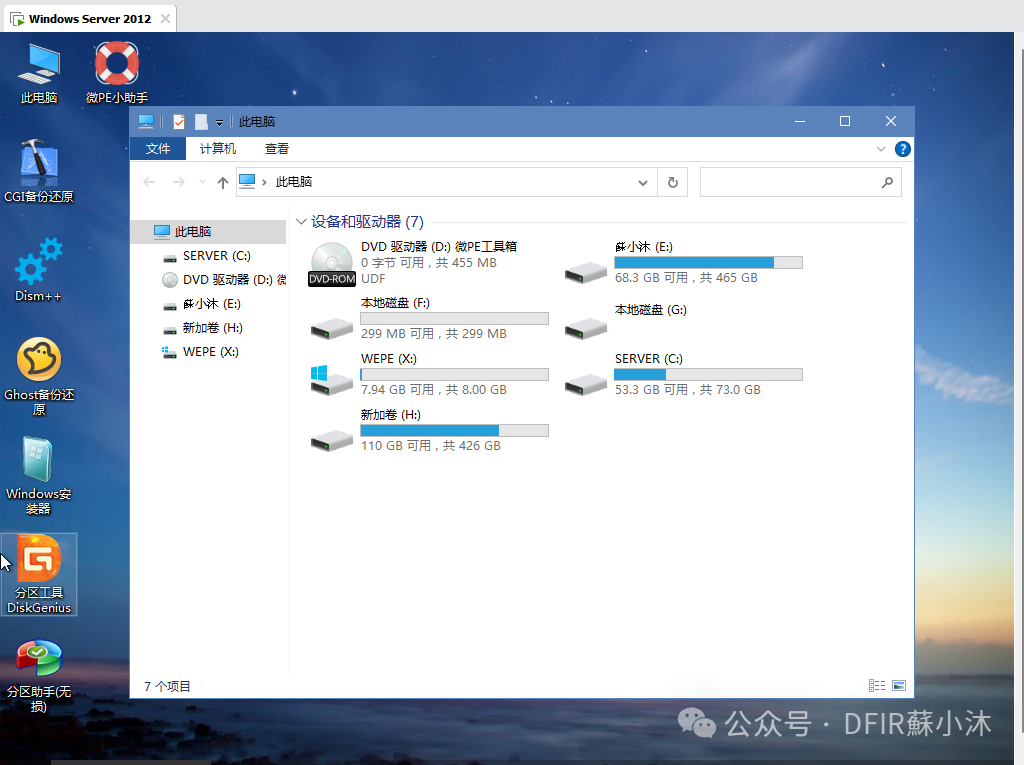Switch to Windows Server 2012 VM tab
This screenshot has height=765, width=1024.
tap(90, 19)
